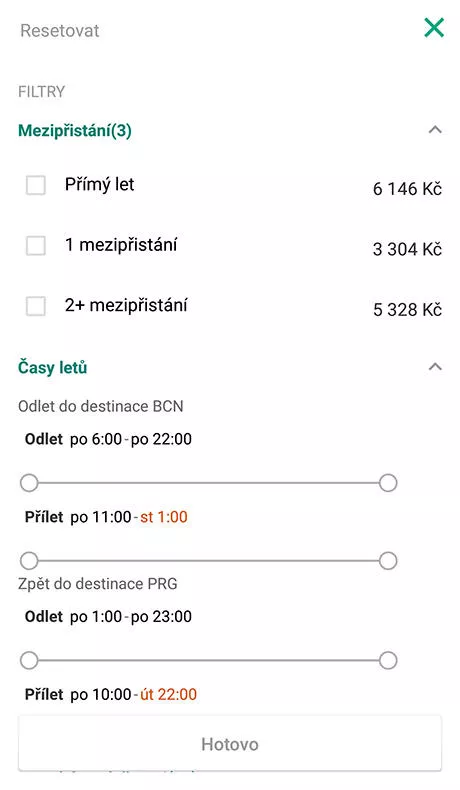Screen dimensions: 460x790
Task: Click middle of BCN Odlet slider track
Action: [209, 483]
